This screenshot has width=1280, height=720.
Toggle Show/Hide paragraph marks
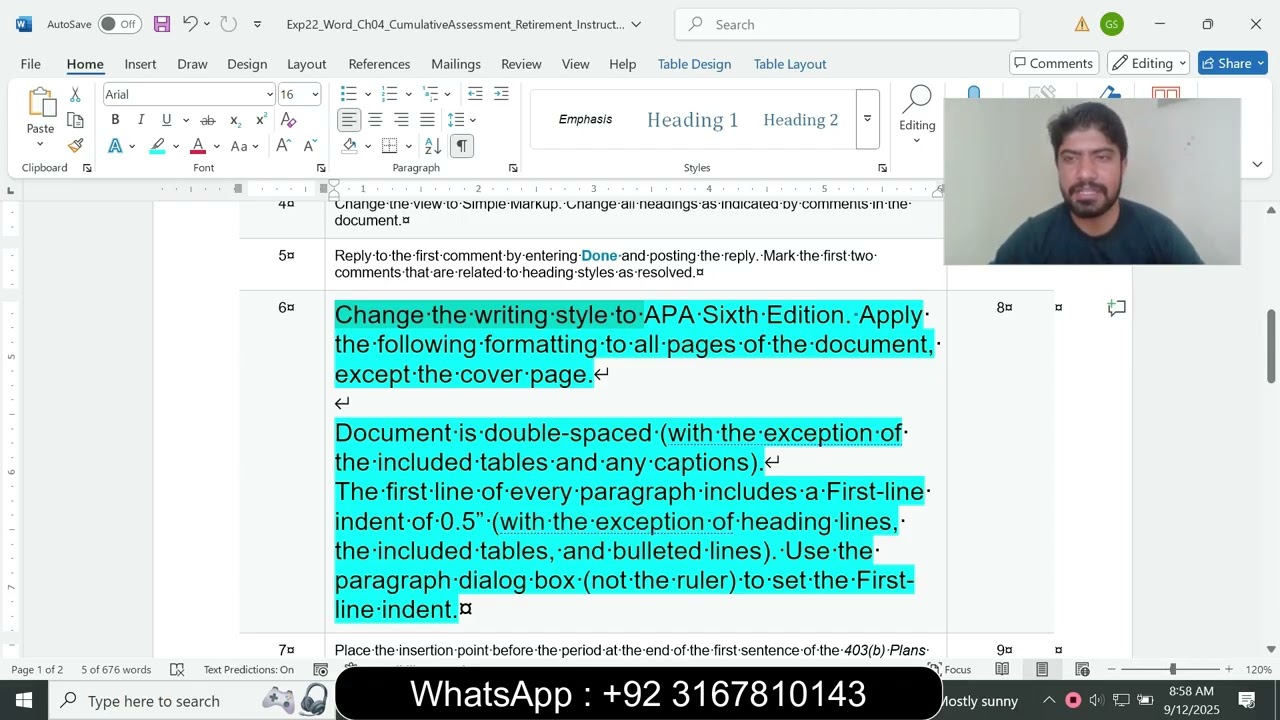click(461, 146)
